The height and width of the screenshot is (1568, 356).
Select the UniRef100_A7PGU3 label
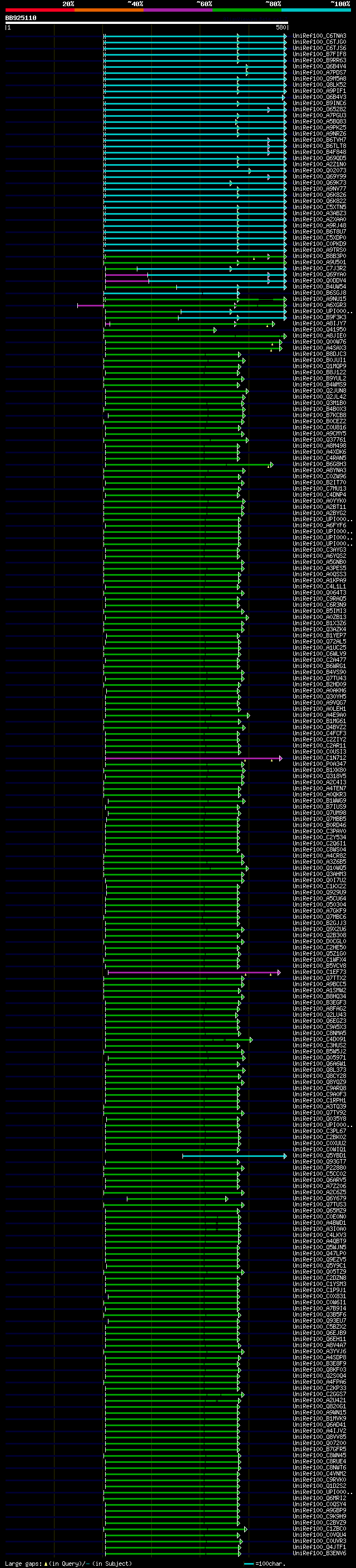coord(319,115)
